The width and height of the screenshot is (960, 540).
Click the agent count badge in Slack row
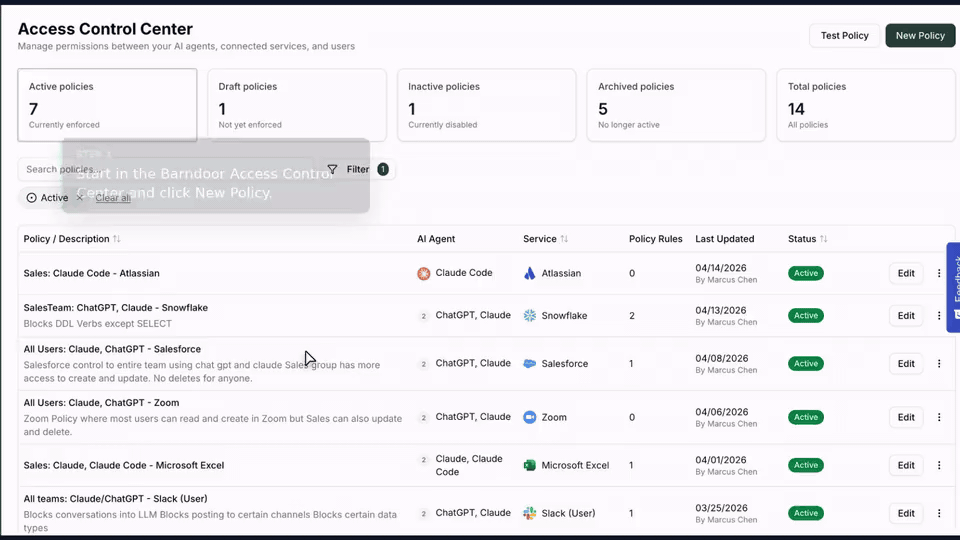click(423, 514)
